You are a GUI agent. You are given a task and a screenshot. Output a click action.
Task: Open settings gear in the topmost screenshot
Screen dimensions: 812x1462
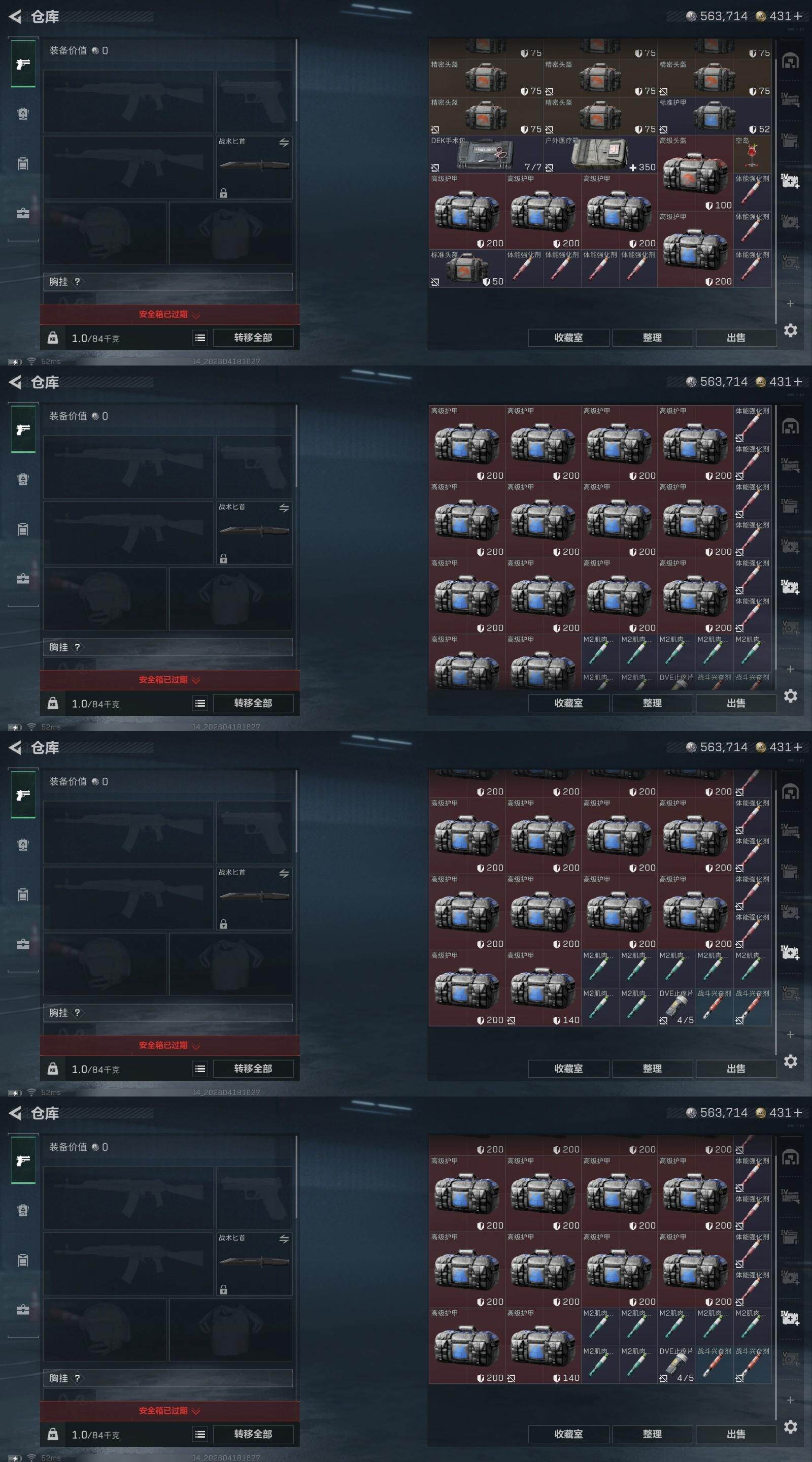(791, 330)
